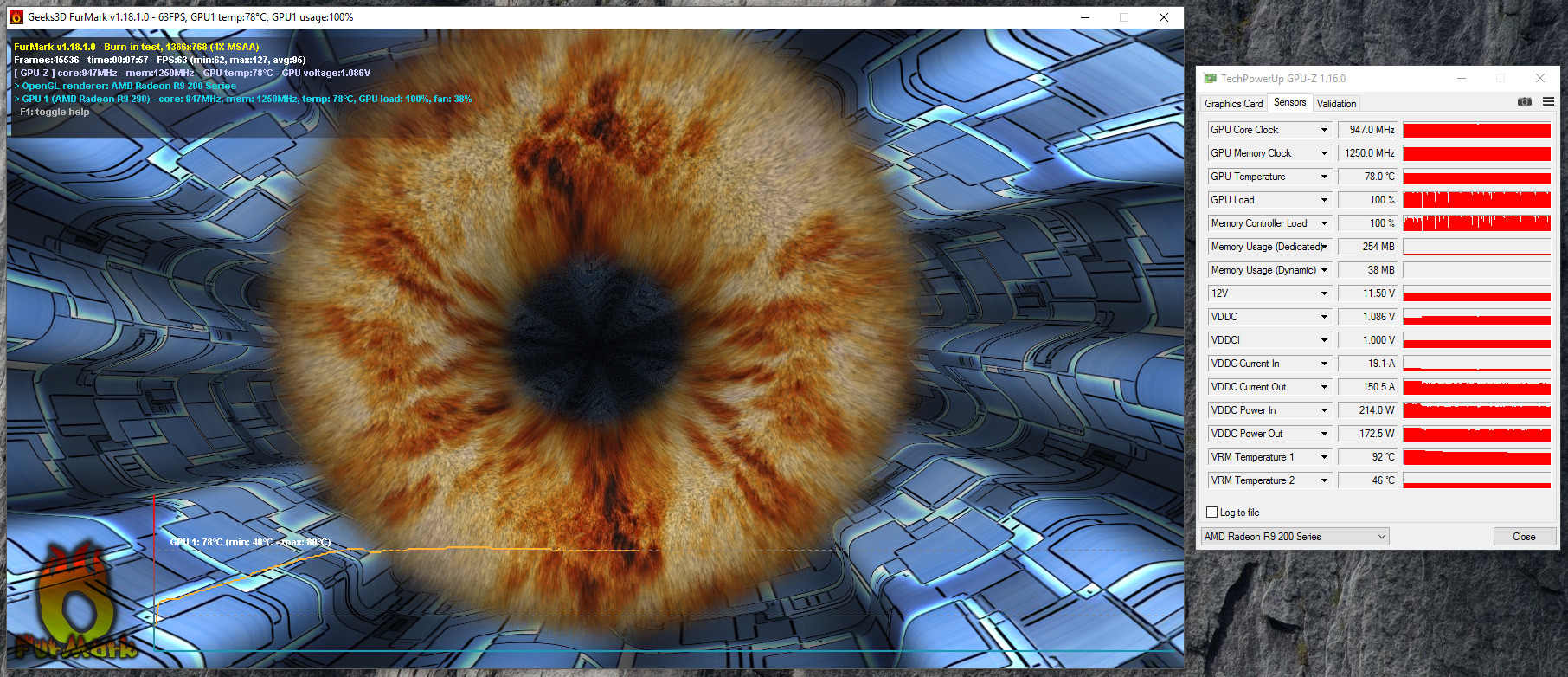Click the 19.1 A current reading
The image size is (1568, 677).
click(x=1368, y=364)
